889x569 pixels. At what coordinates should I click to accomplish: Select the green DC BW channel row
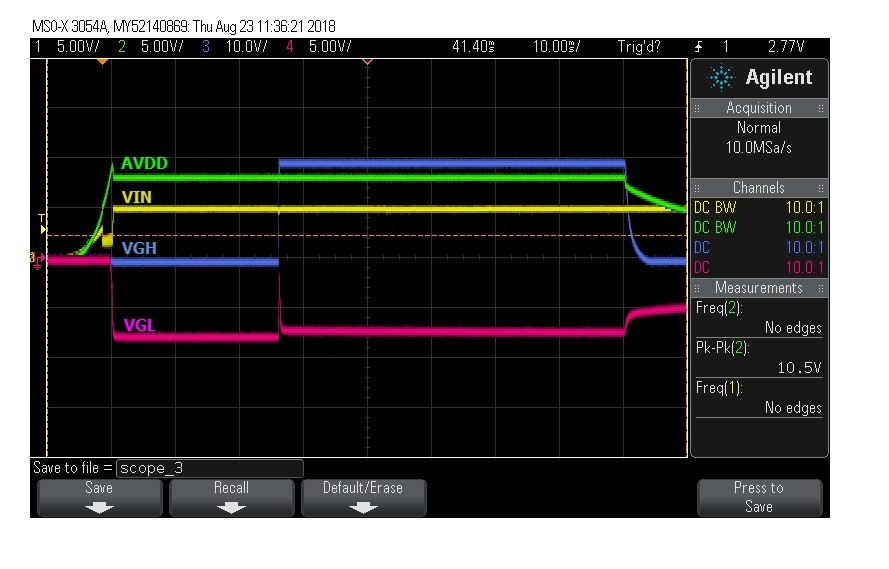coord(759,228)
